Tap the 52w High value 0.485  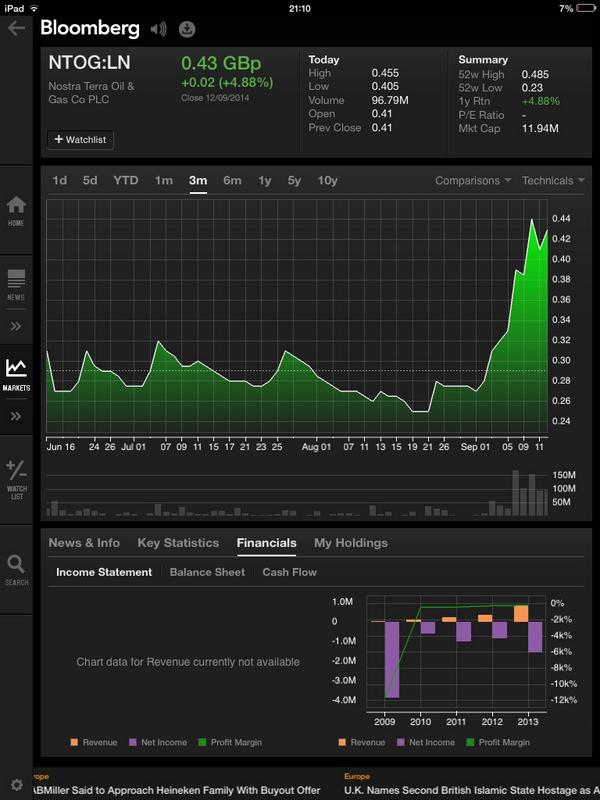click(535, 74)
